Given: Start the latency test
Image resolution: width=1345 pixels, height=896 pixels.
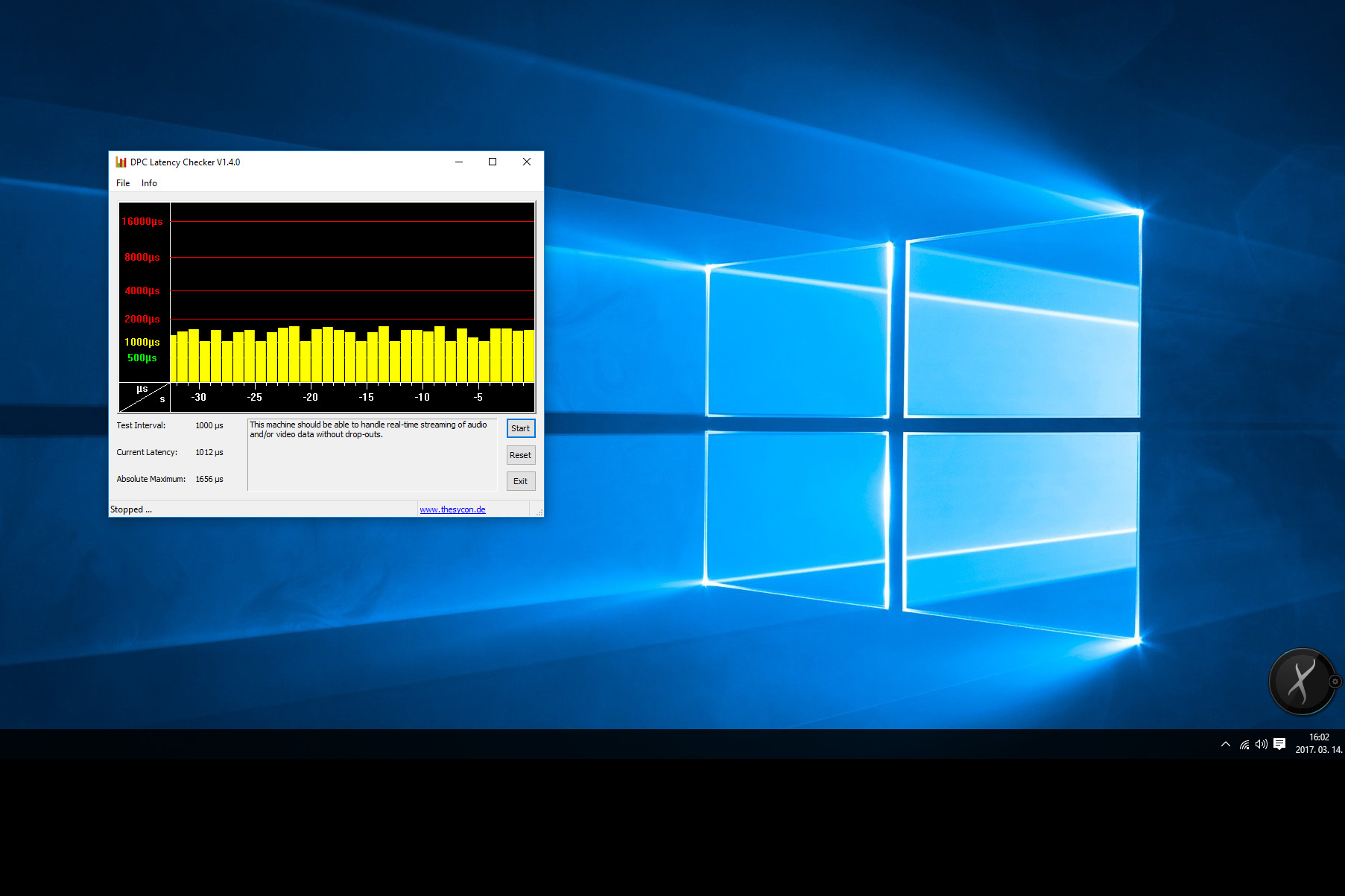Looking at the screenshot, I should pos(521,428).
